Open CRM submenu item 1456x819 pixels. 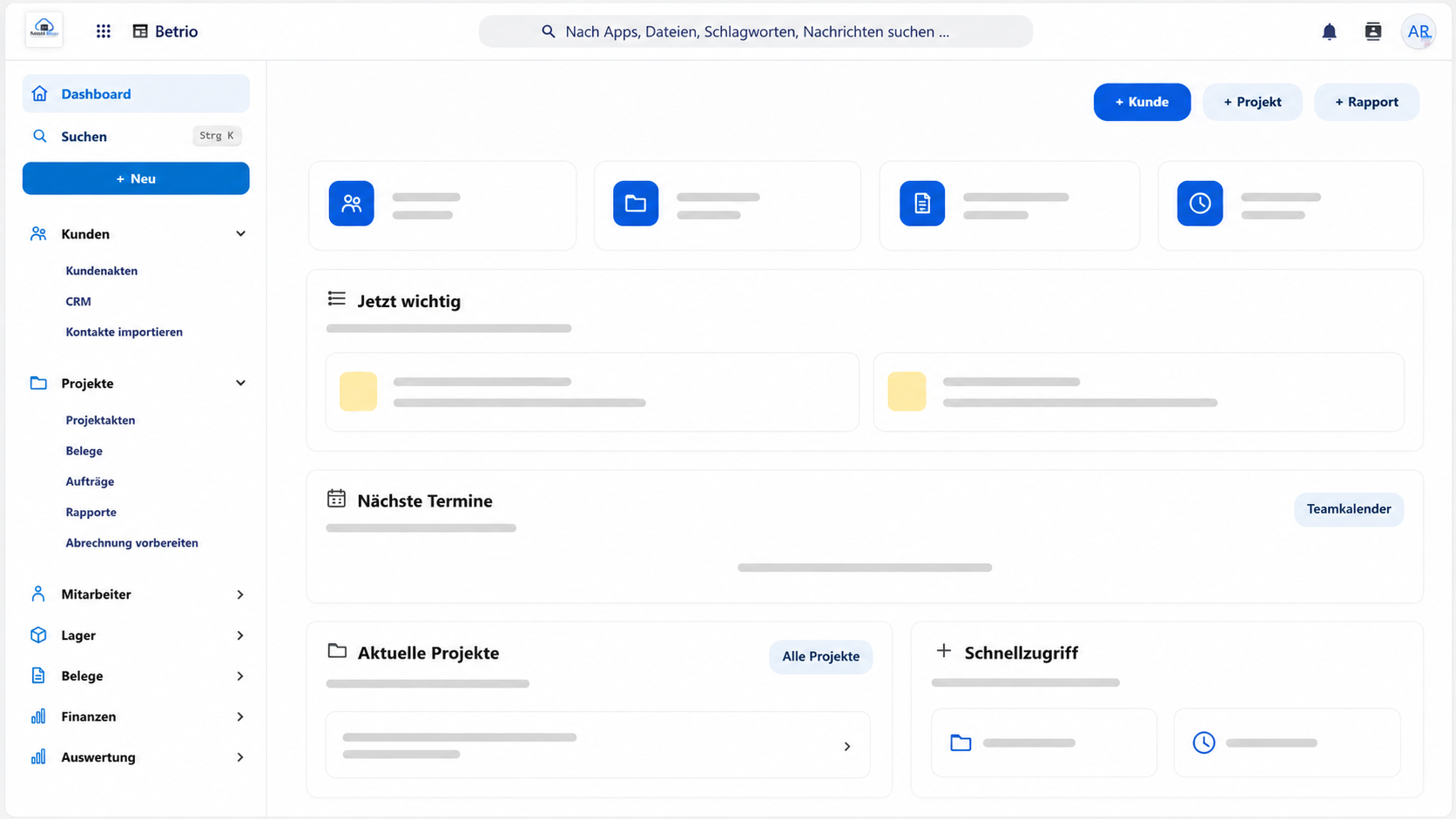[78, 301]
